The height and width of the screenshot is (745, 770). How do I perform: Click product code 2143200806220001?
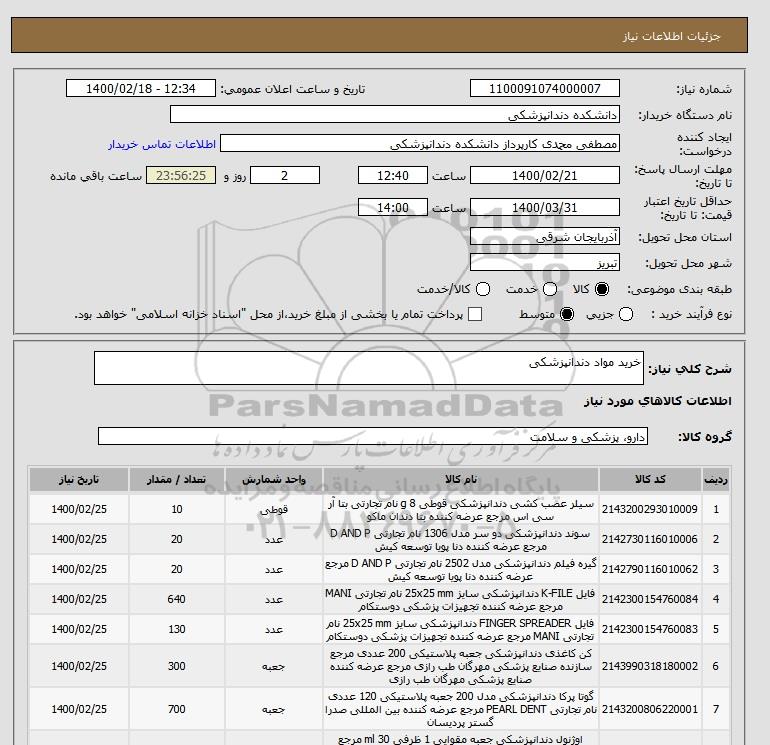[650, 709]
